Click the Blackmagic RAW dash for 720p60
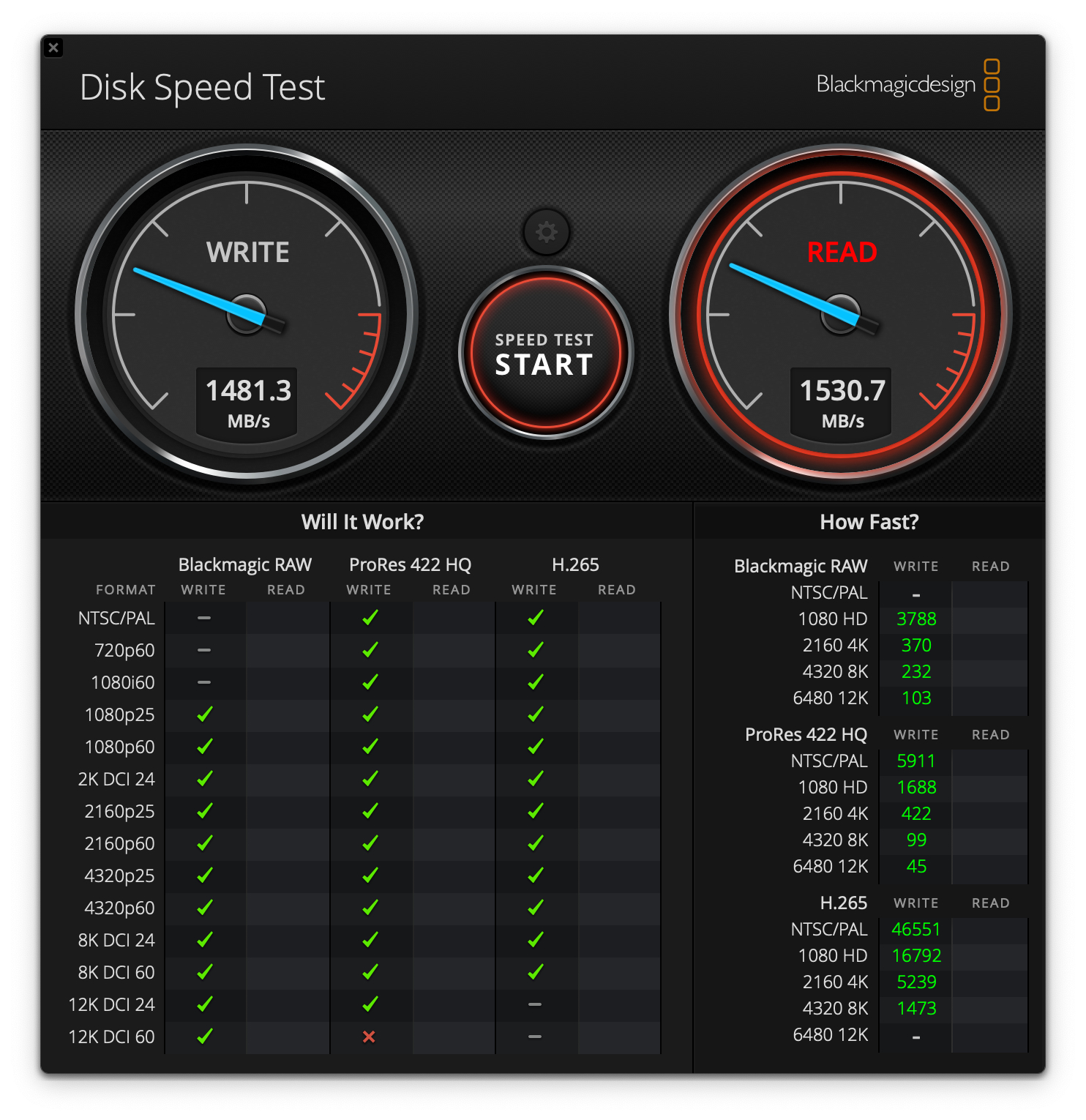This screenshot has height=1120, width=1086. pos(204,650)
